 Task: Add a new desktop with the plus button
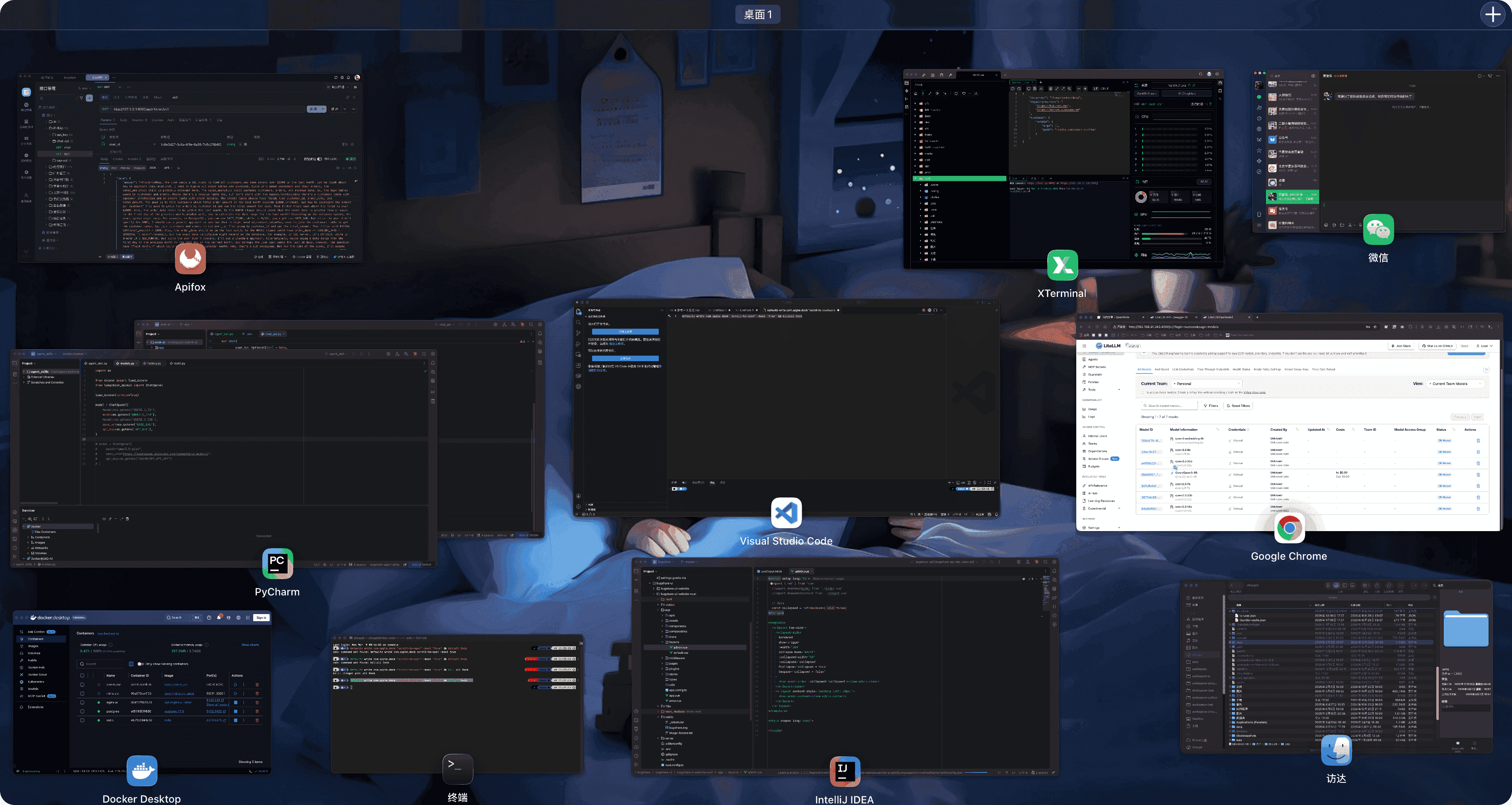pos(1493,14)
